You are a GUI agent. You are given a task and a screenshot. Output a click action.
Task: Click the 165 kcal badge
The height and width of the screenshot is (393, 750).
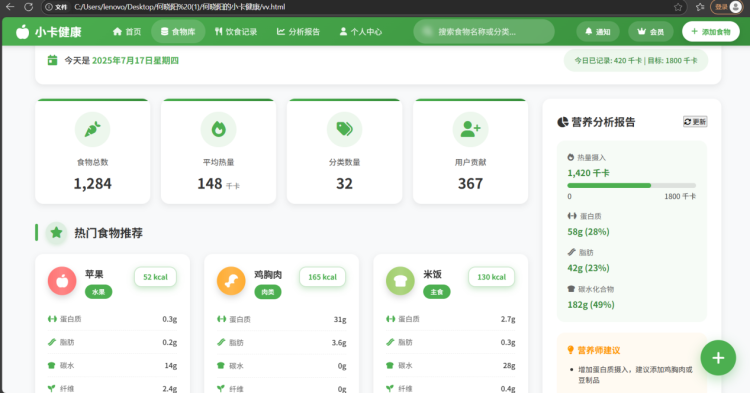point(322,277)
